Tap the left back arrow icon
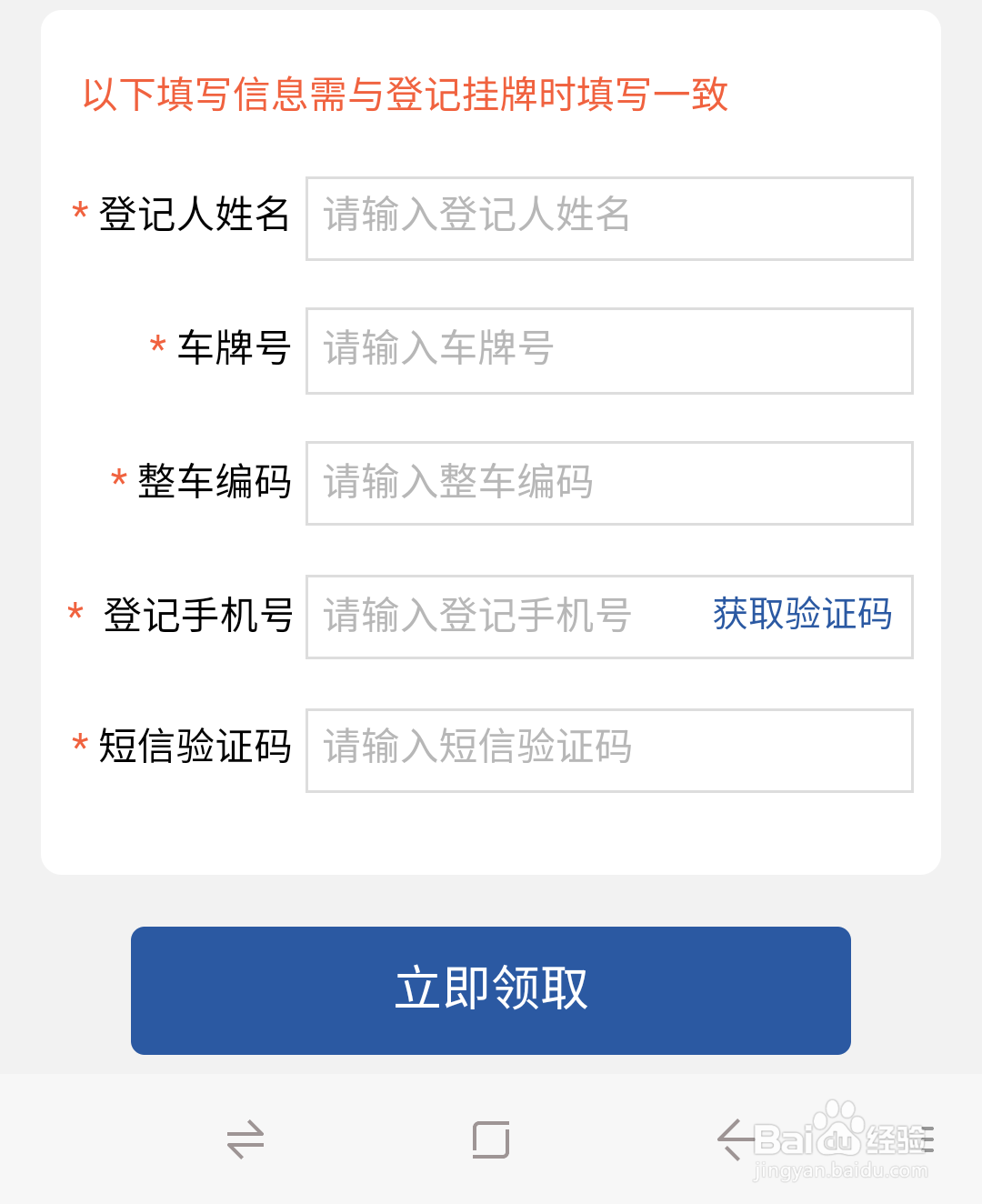982x1204 pixels. (732, 1139)
